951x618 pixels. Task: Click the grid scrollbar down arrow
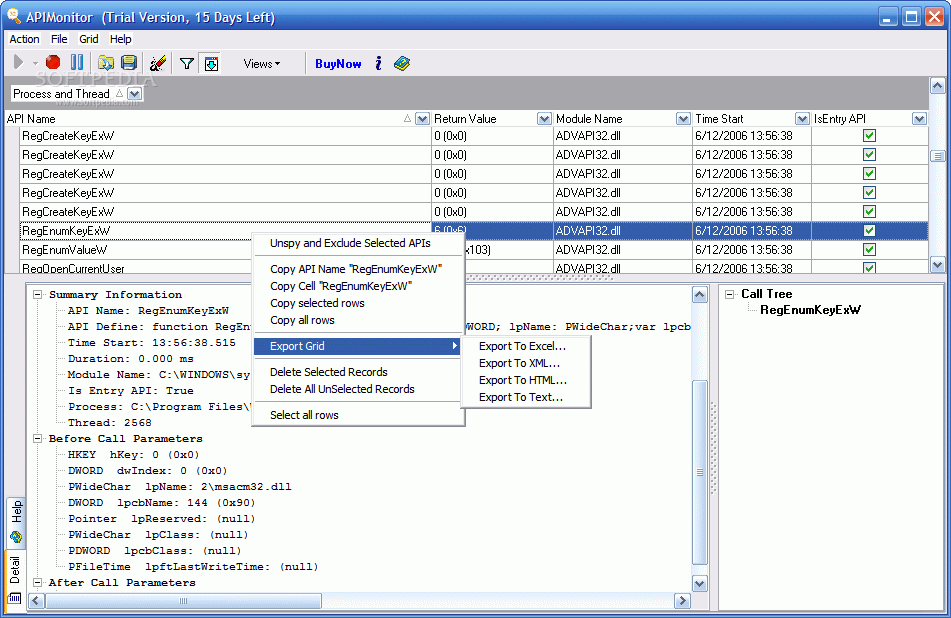click(937, 265)
